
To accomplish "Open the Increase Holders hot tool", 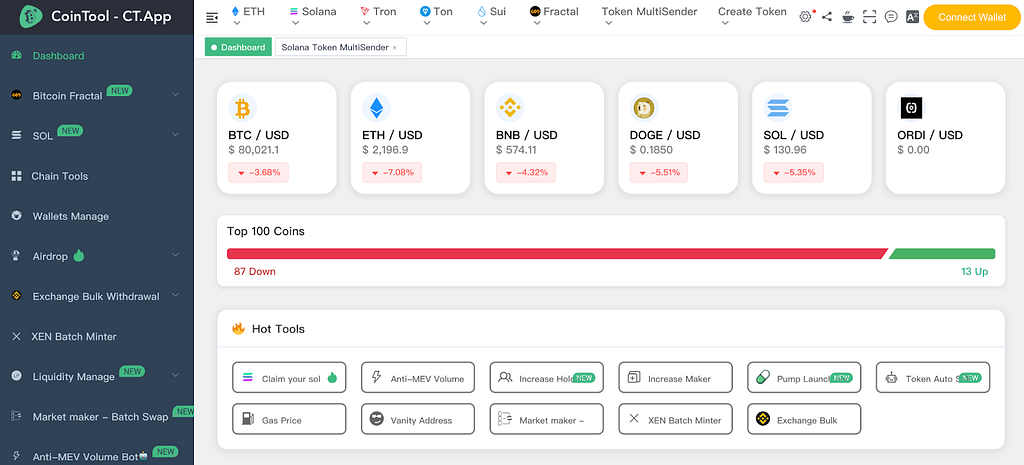I will point(547,377).
